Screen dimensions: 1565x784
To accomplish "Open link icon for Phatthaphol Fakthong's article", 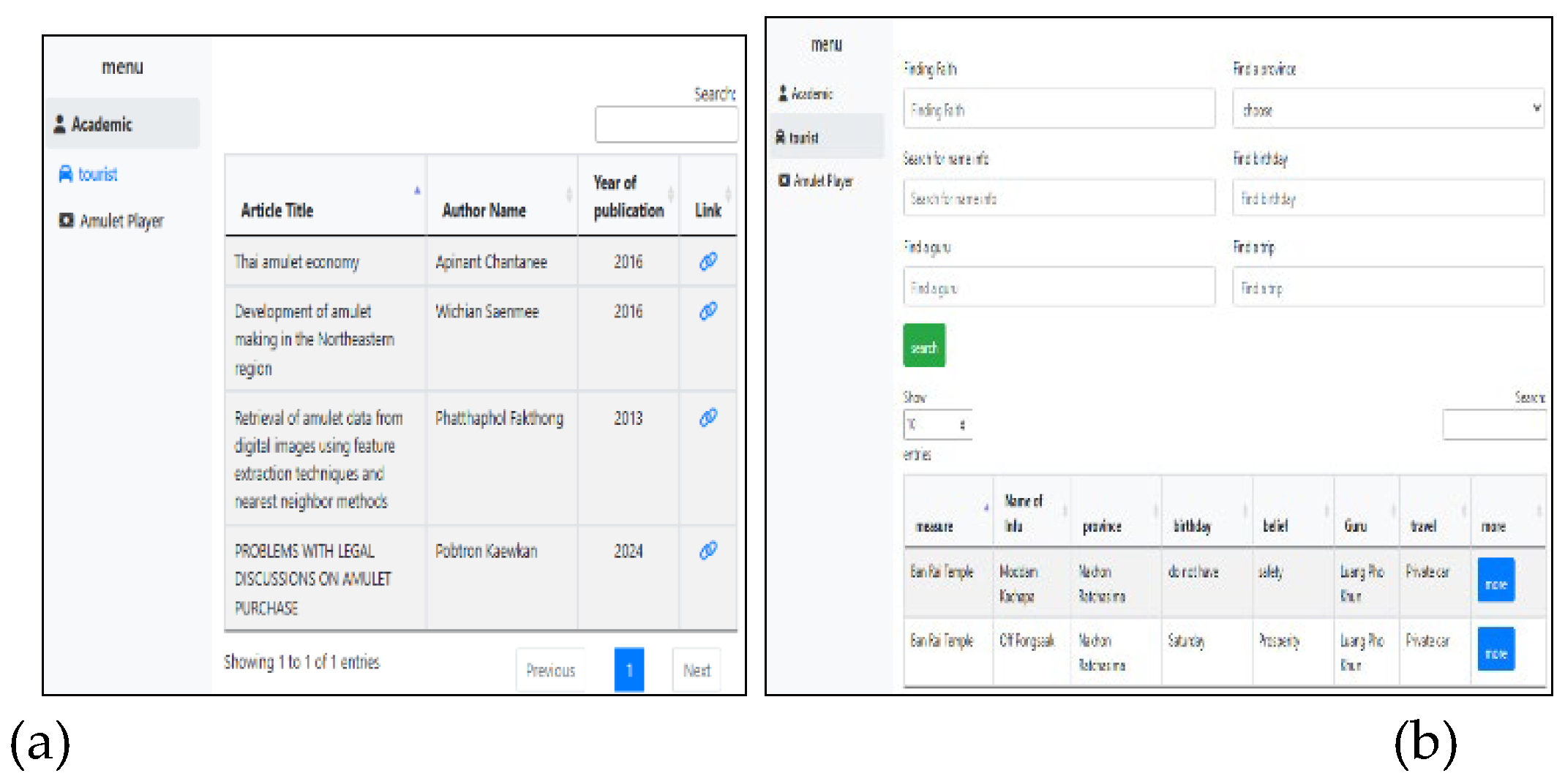I will [x=708, y=418].
